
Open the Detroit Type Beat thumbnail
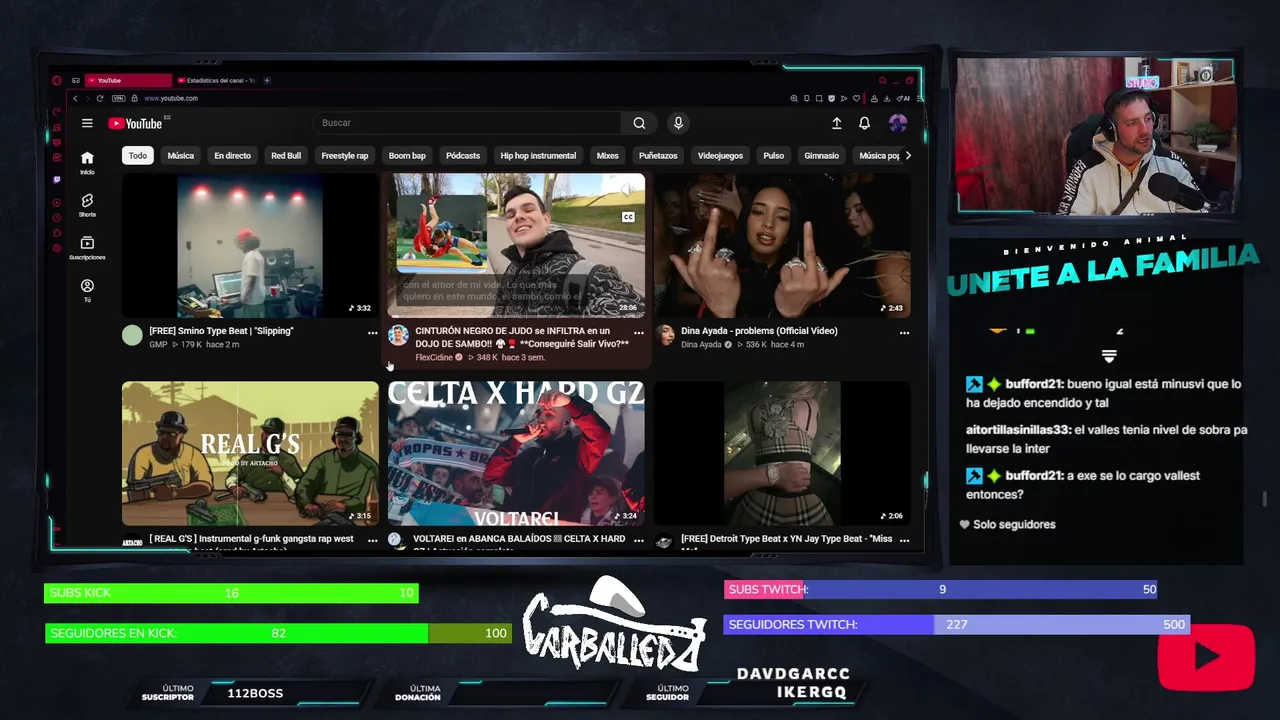click(x=782, y=453)
